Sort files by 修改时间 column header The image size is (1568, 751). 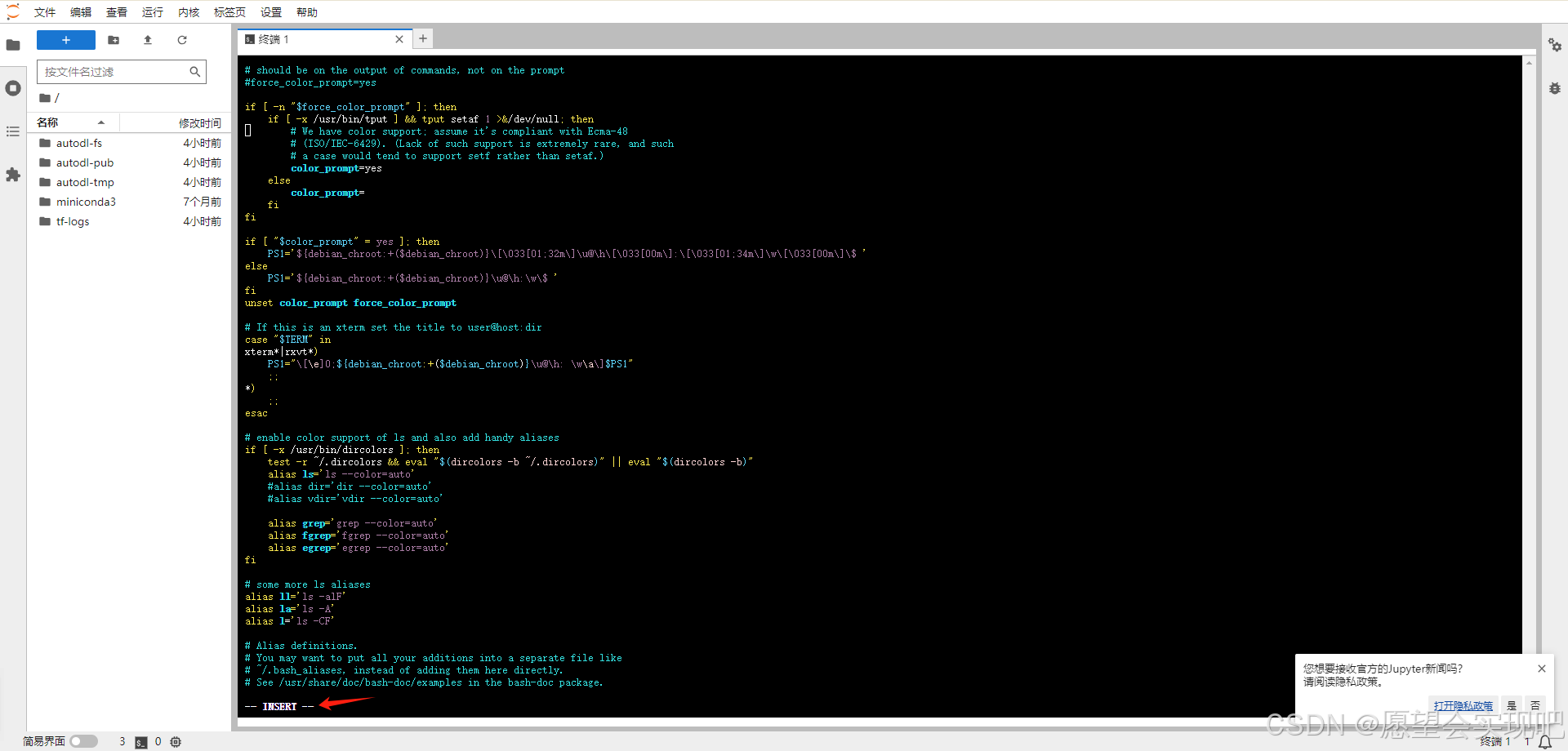[199, 123]
